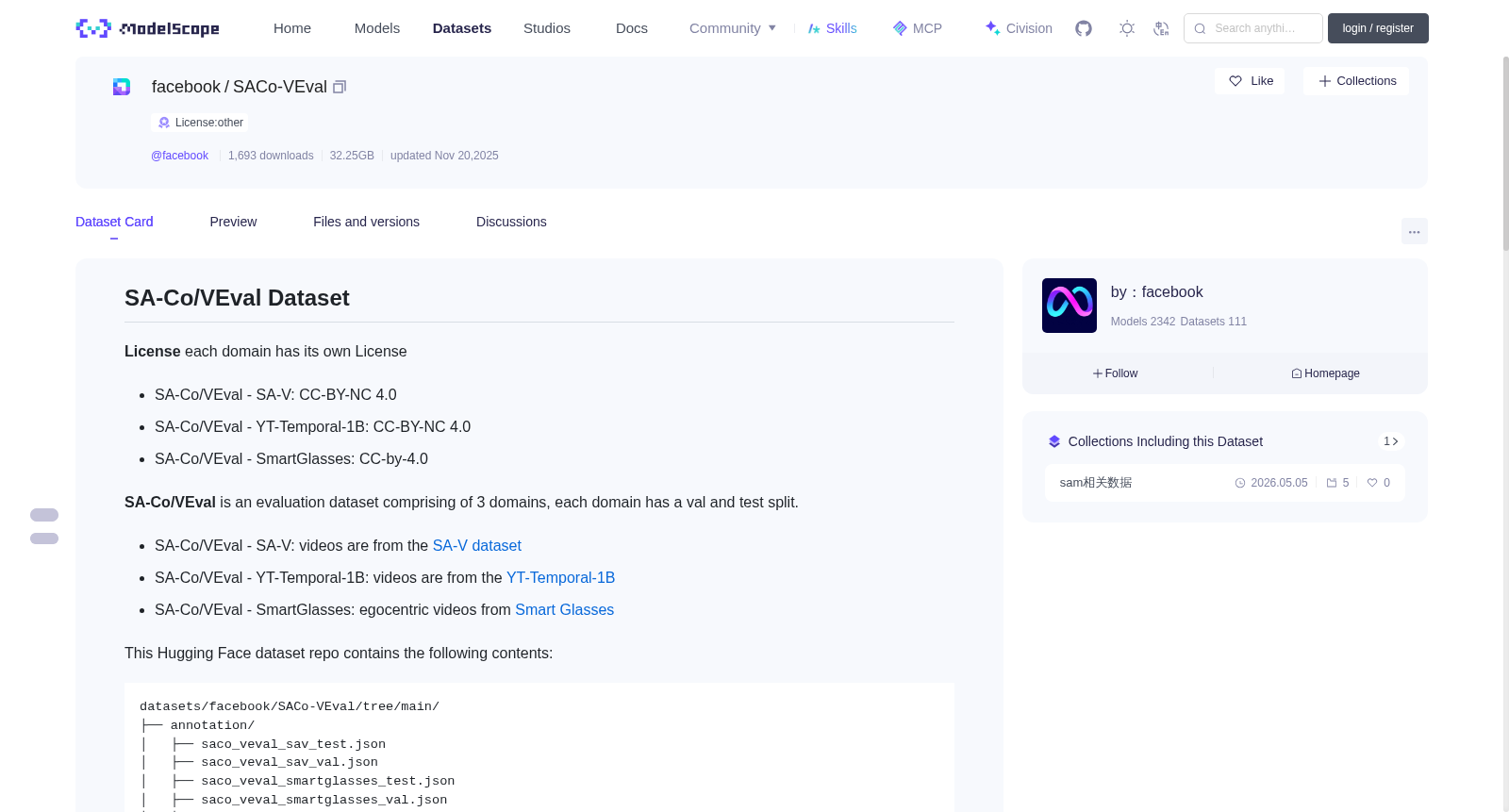
Task: Click the 'SA-Co/VEval - SmartGlasses: CC-by-4.0' bullet
Action: point(291,459)
